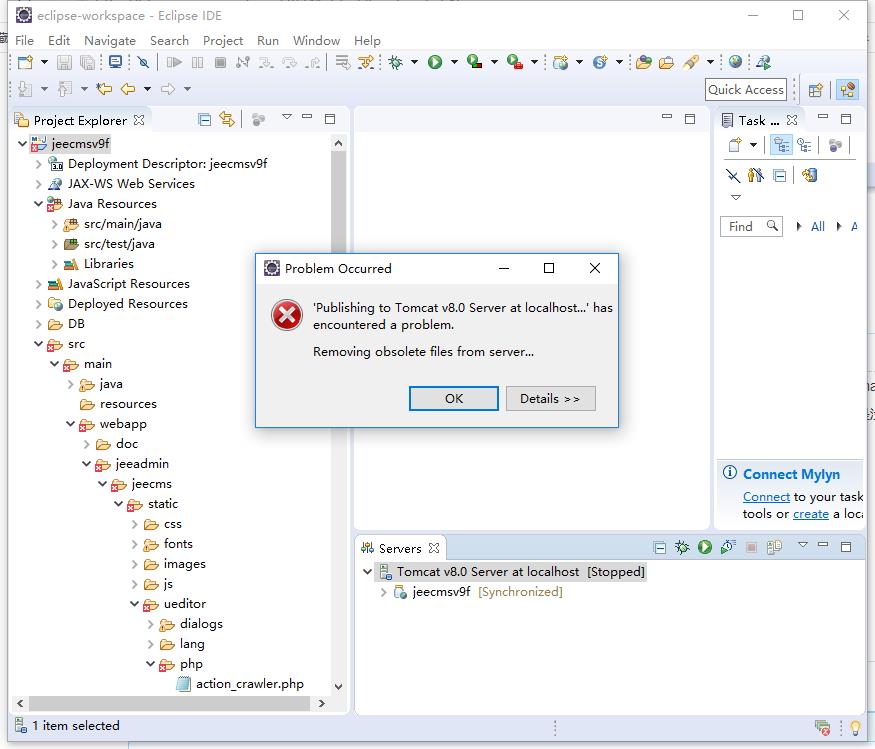Click the tip-of-the-day lightbulb status icon
This screenshot has height=749, width=875.
854,727
